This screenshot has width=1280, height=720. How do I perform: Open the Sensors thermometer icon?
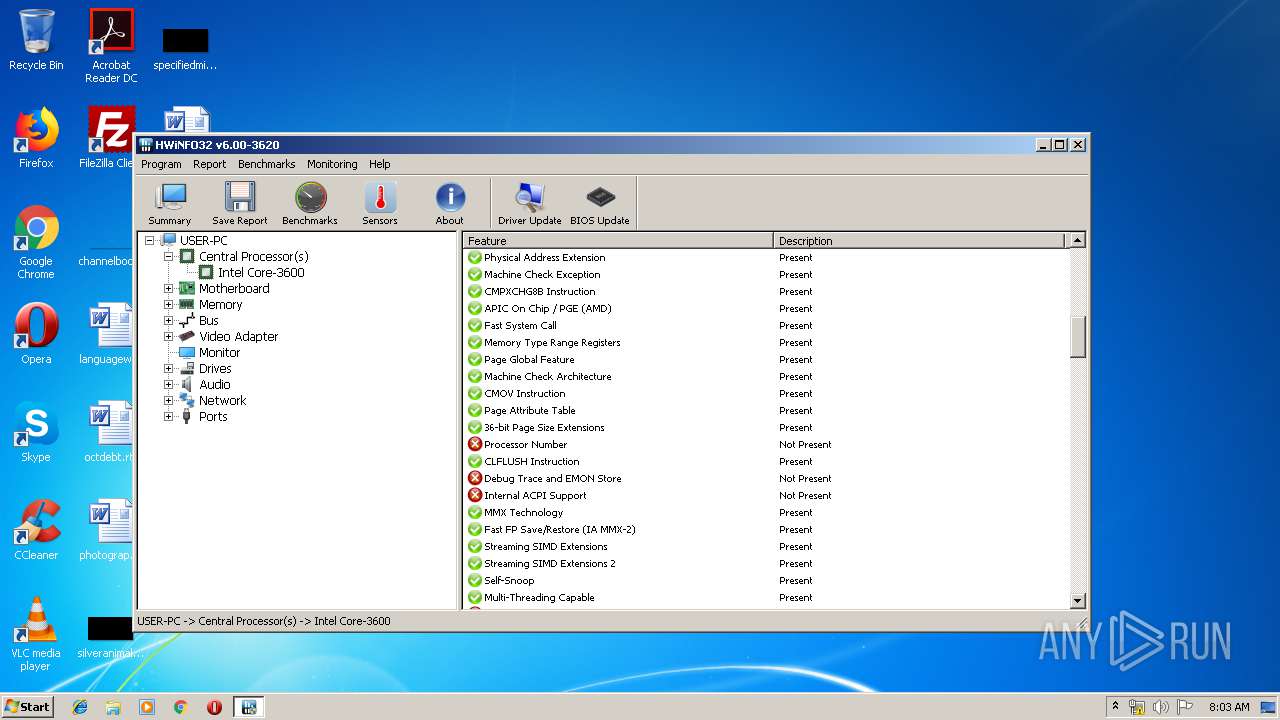(380, 204)
